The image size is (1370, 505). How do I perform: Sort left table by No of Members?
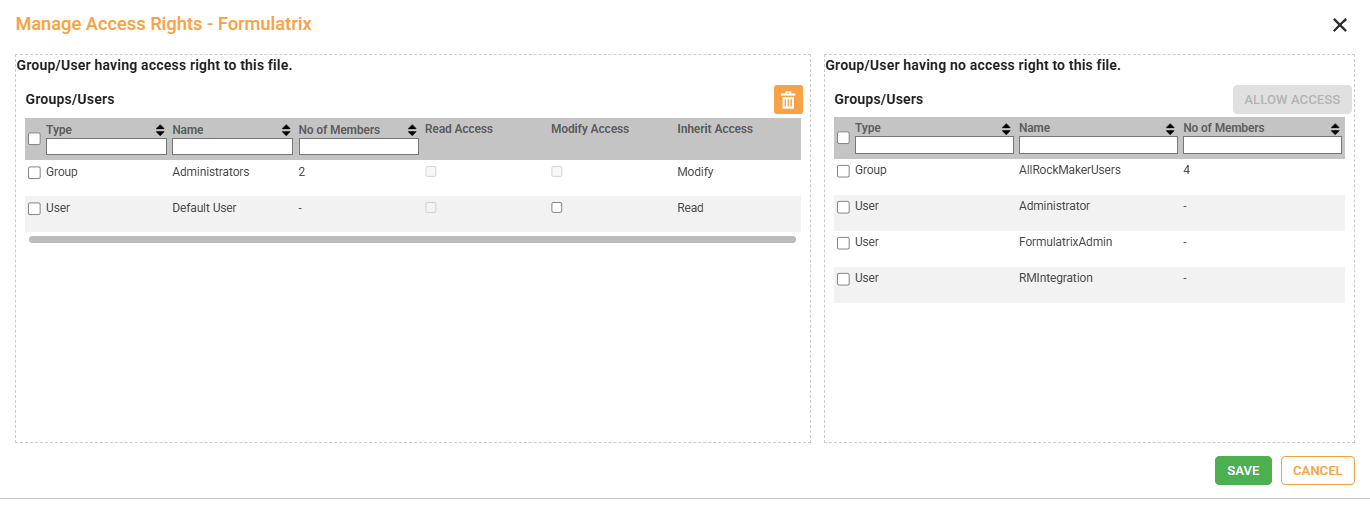point(412,130)
